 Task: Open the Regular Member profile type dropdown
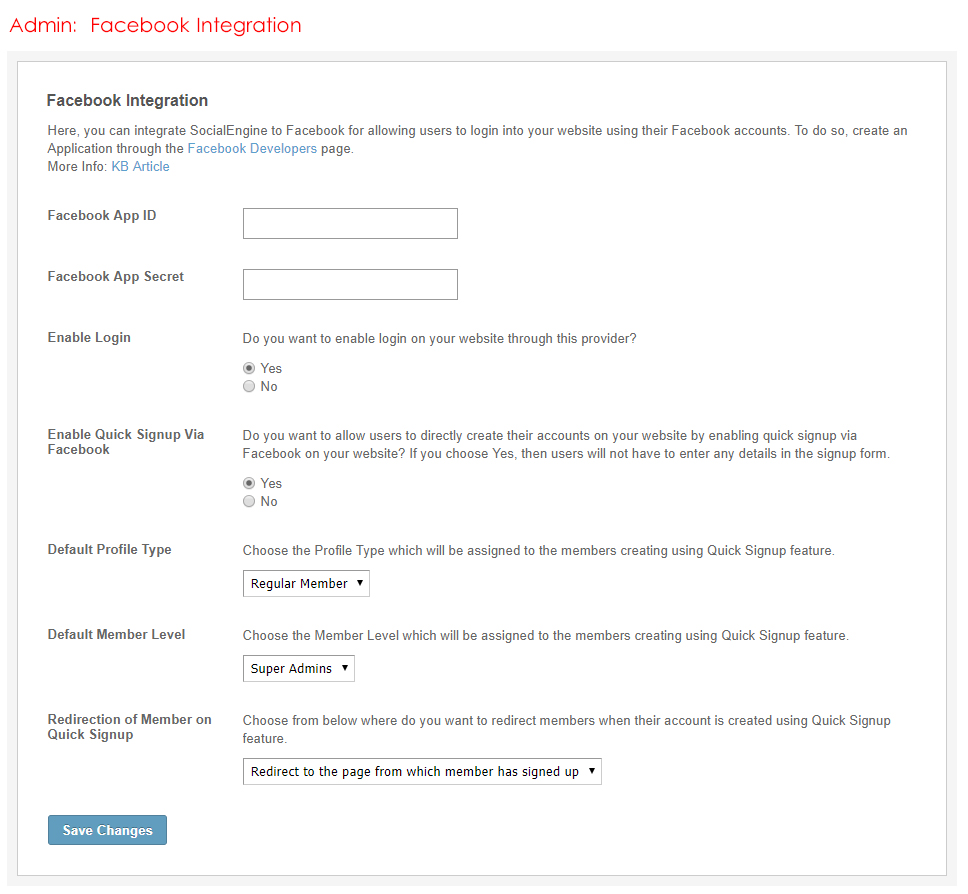tap(306, 584)
